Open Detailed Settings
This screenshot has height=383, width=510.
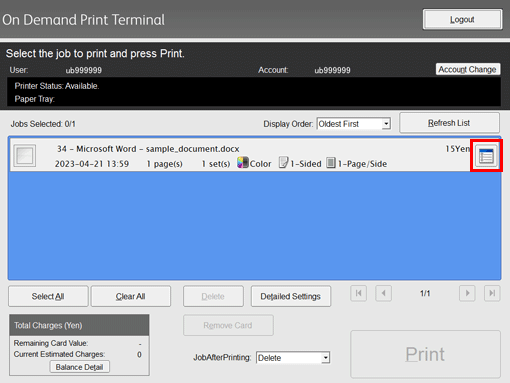coord(291,296)
